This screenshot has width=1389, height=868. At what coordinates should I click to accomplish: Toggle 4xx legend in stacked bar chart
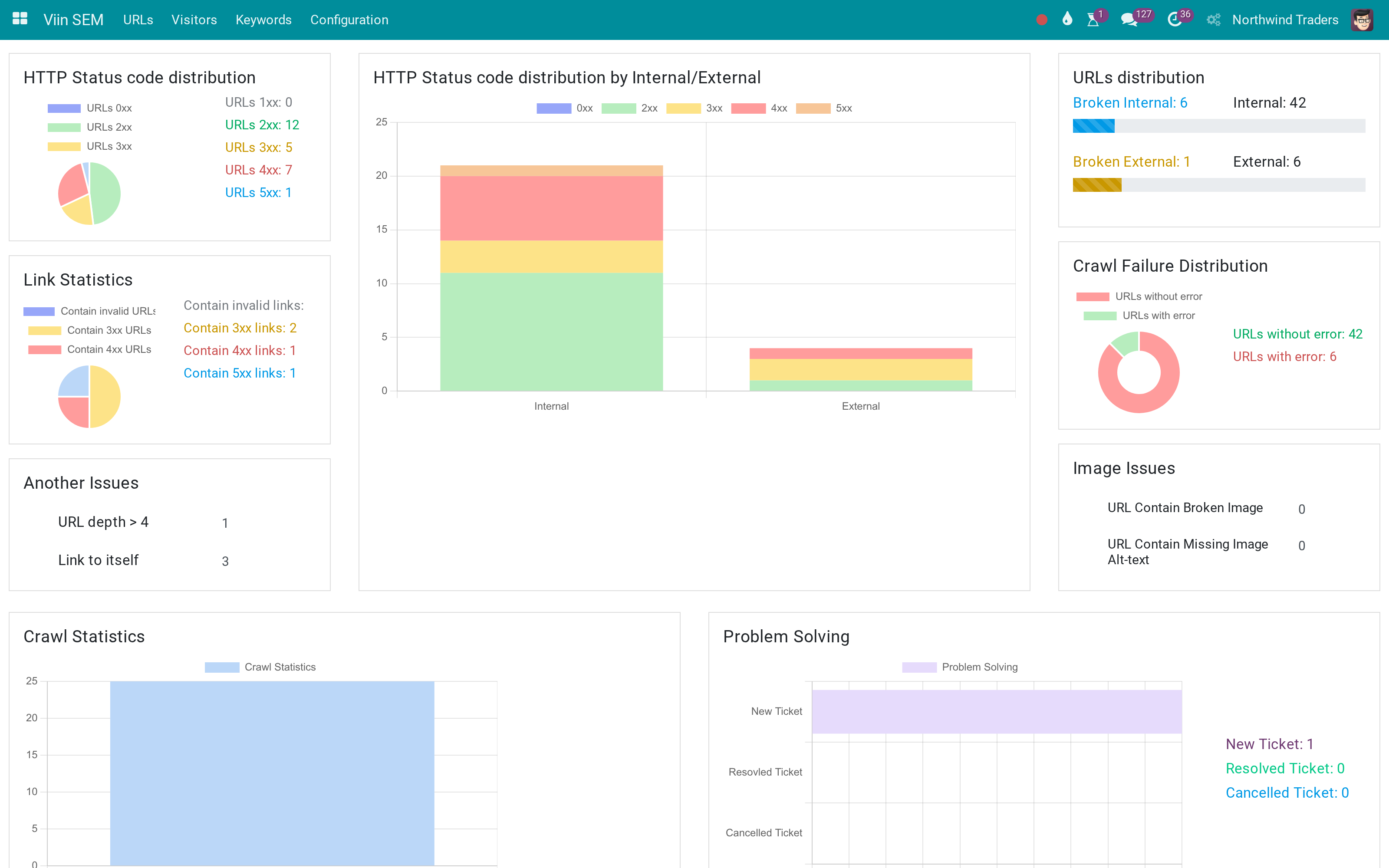click(x=759, y=108)
